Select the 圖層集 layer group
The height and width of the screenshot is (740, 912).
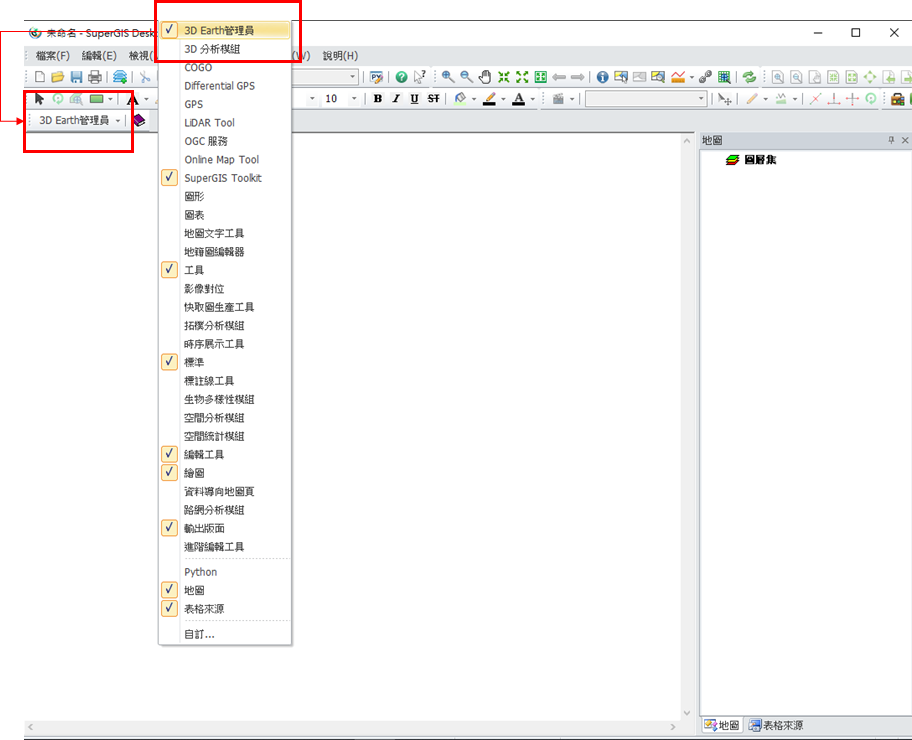[x=751, y=159]
